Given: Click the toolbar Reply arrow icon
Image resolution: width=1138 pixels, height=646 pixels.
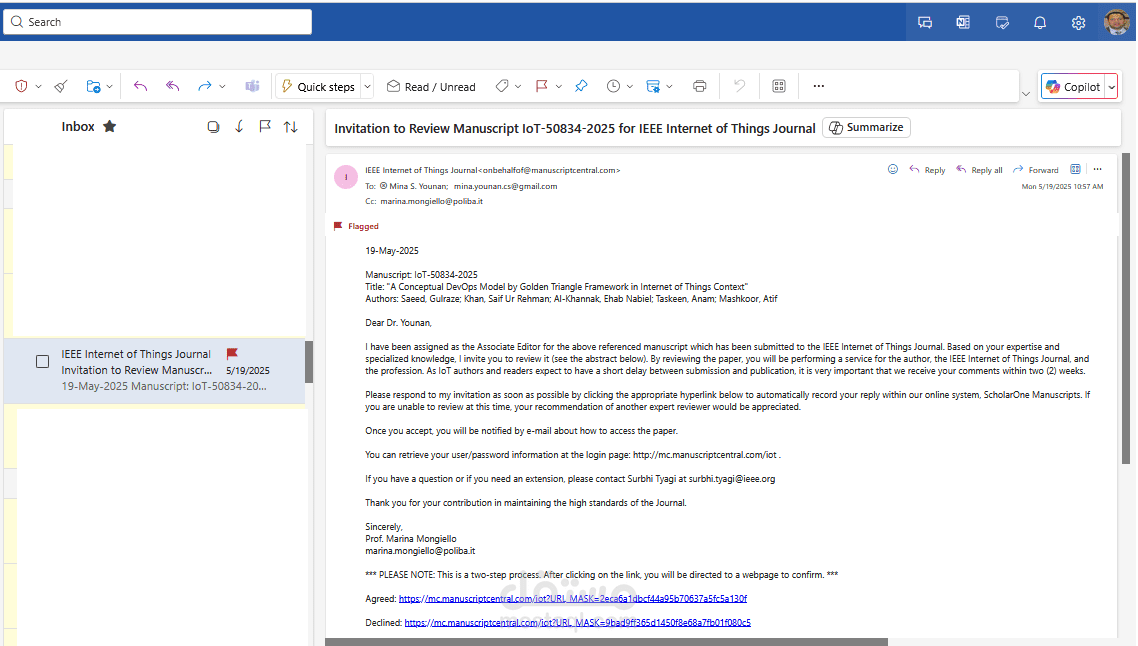Looking at the screenshot, I should (x=140, y=86).
